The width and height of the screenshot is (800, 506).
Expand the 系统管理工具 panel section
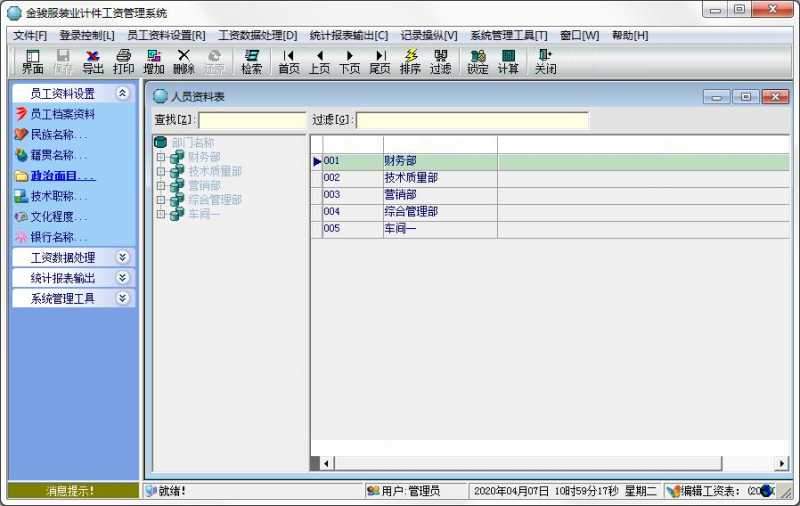122,298
